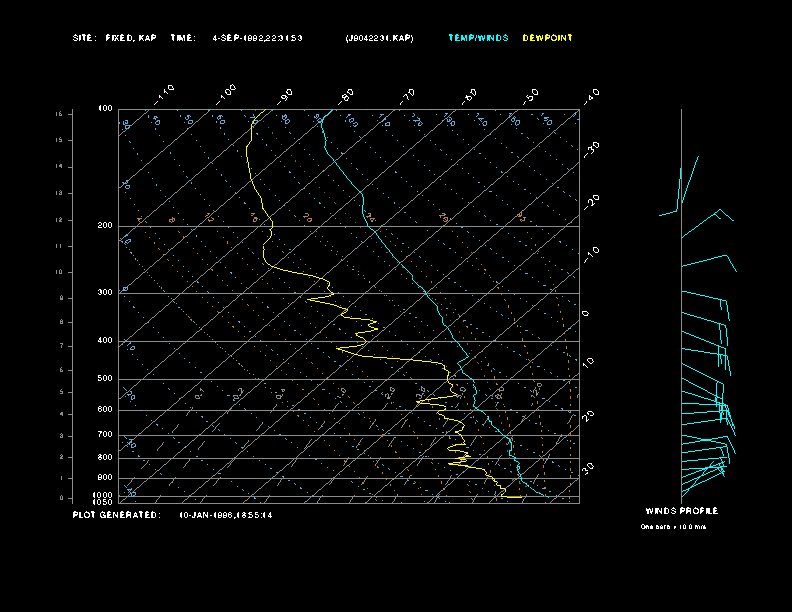Image resolution: width=792 pixels, height=612 pixels.
Task: Click the 0 right-edge temperature label
Action: point(585,314)
